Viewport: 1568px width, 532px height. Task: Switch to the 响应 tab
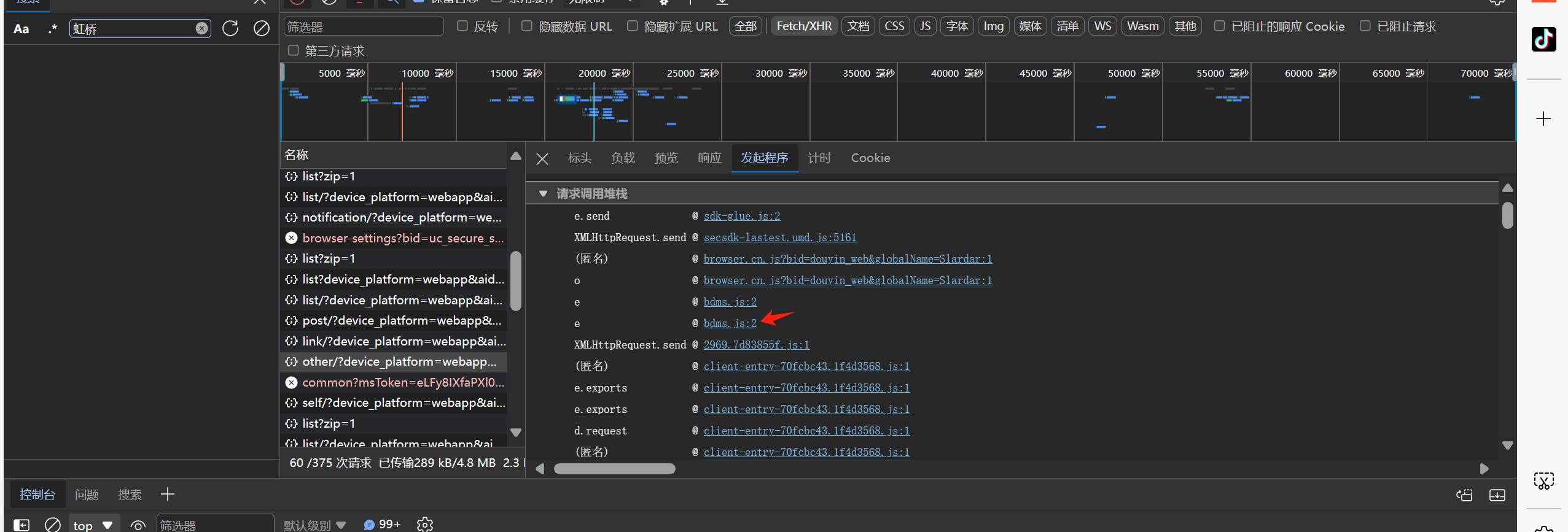pos(709,158)
